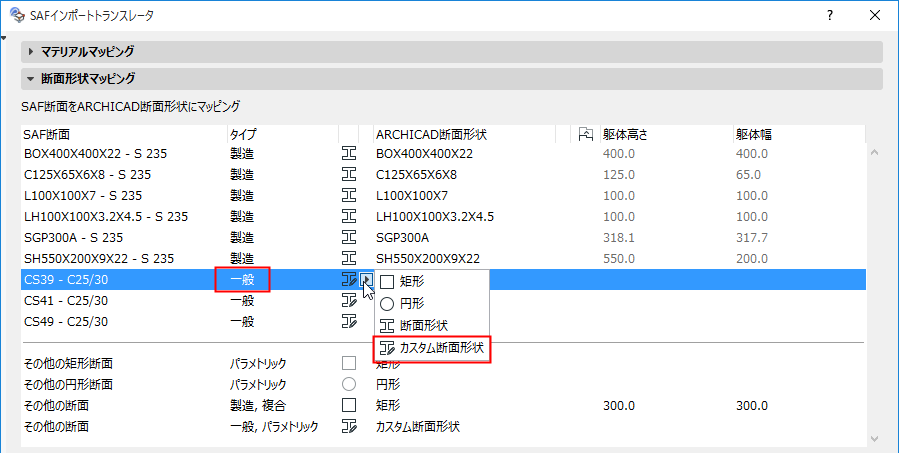Collapse the 断面形状マッピング section
Image resolution: width=899 pixels, height=453 pixels.
point(31,78)
